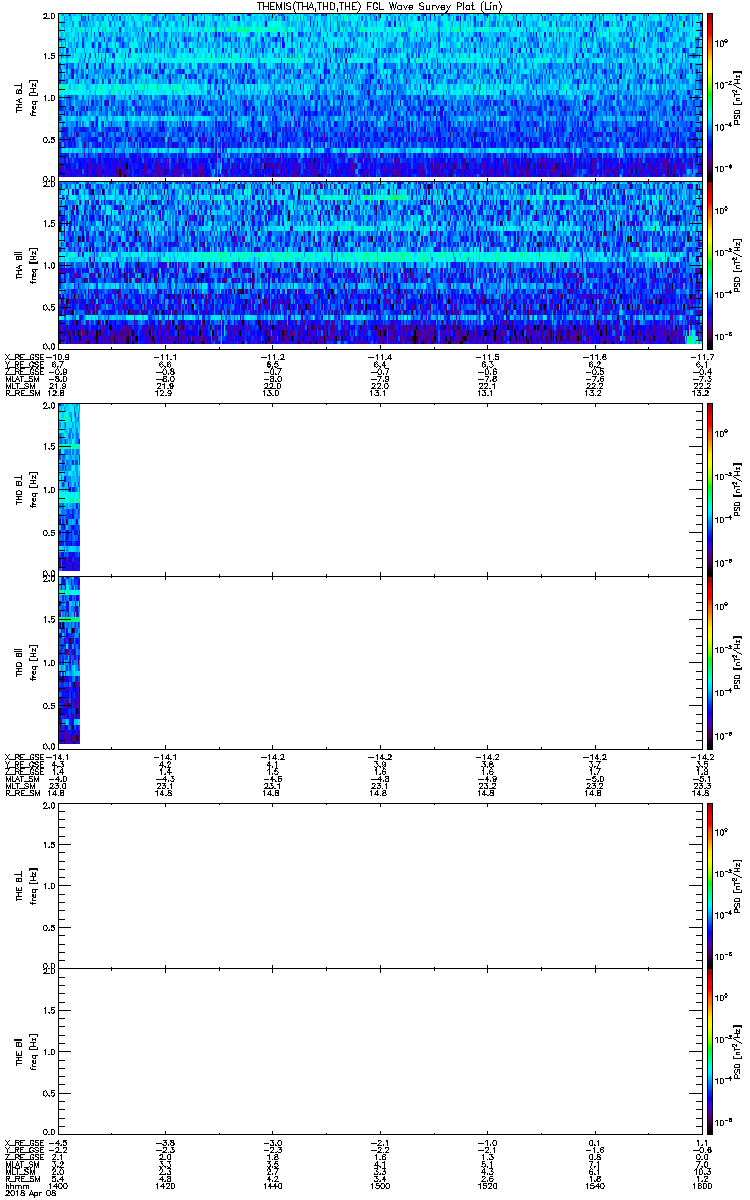This screenshot has width=750, height=1200.
Task: Click the 'THE Bll freq [Hz]' axis label
Action: pyautogui.click(x=26, y=1051)
